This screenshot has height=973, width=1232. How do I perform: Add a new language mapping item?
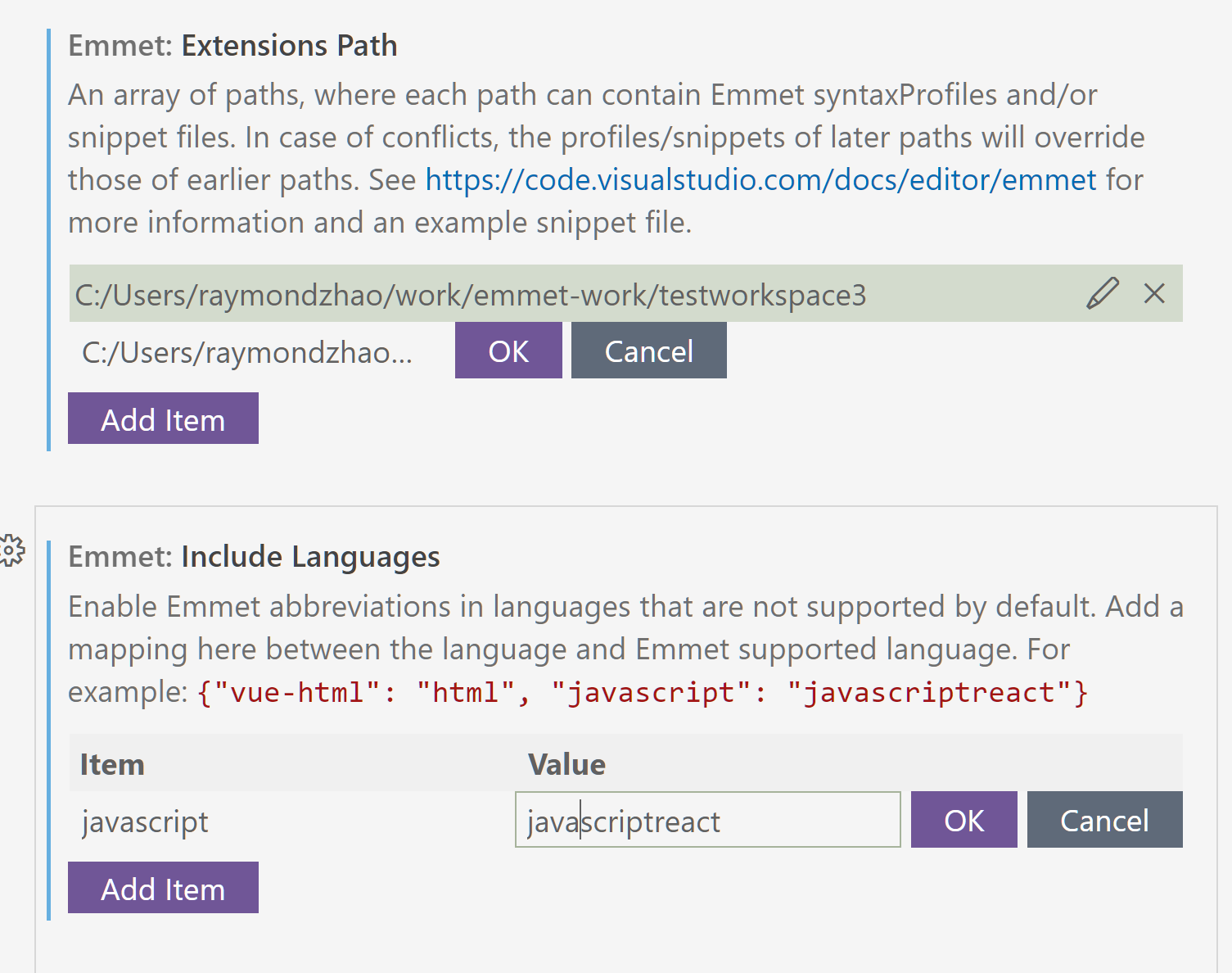(162, 888)
